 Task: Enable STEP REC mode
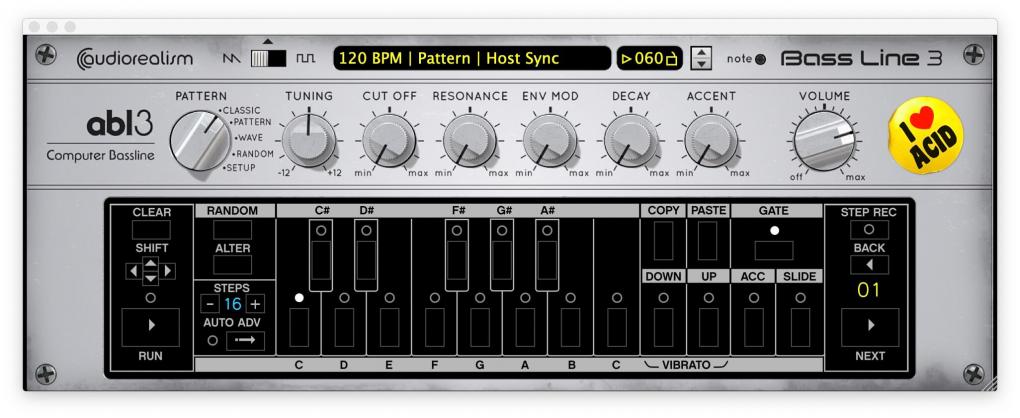pyautogui.click(x=870, y=229)
